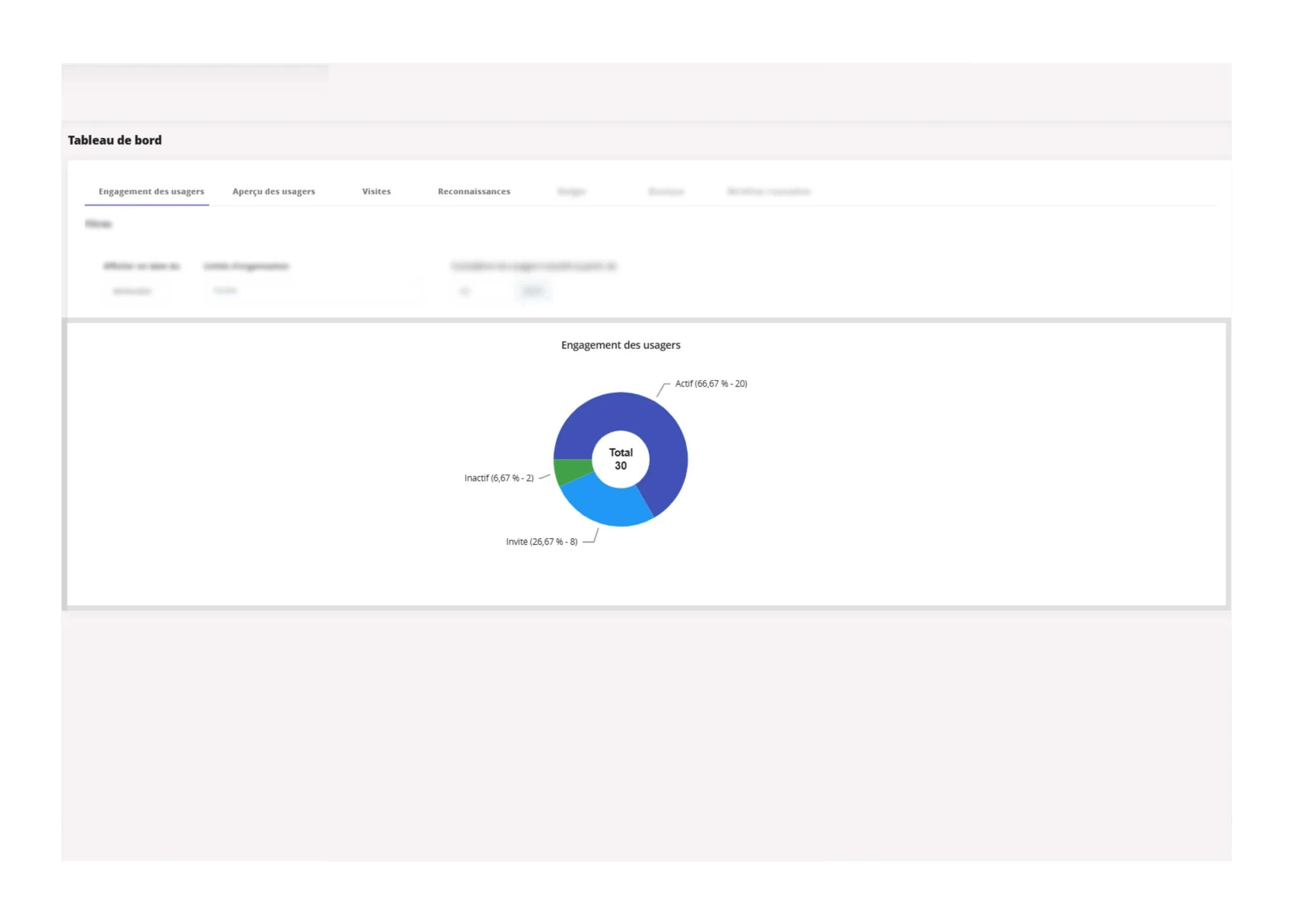Image resolution: width=1293 pixels, height=924 pixels.
Task: Click the Inactif (6,67 % - 2) label
Action: 499,478
